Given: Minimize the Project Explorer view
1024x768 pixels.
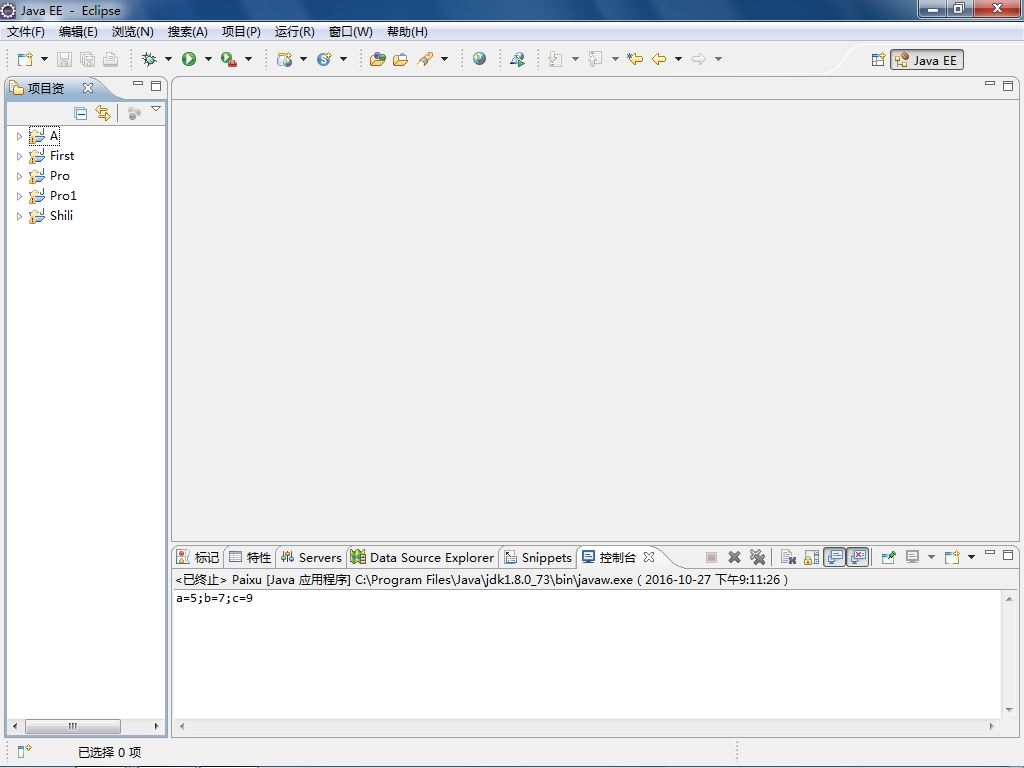Looking at the screenshot, I should (x=138, y=84).
